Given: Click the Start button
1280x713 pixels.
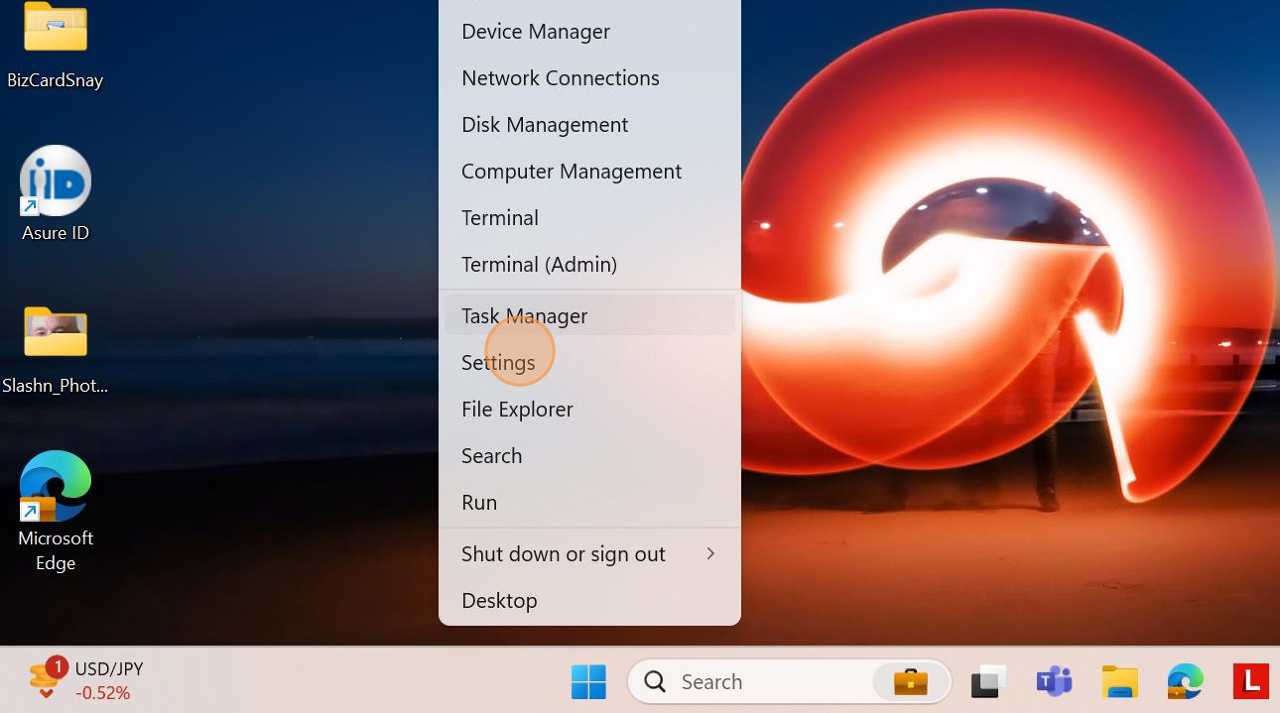Looking at the screenshot, I should point(589,681).
